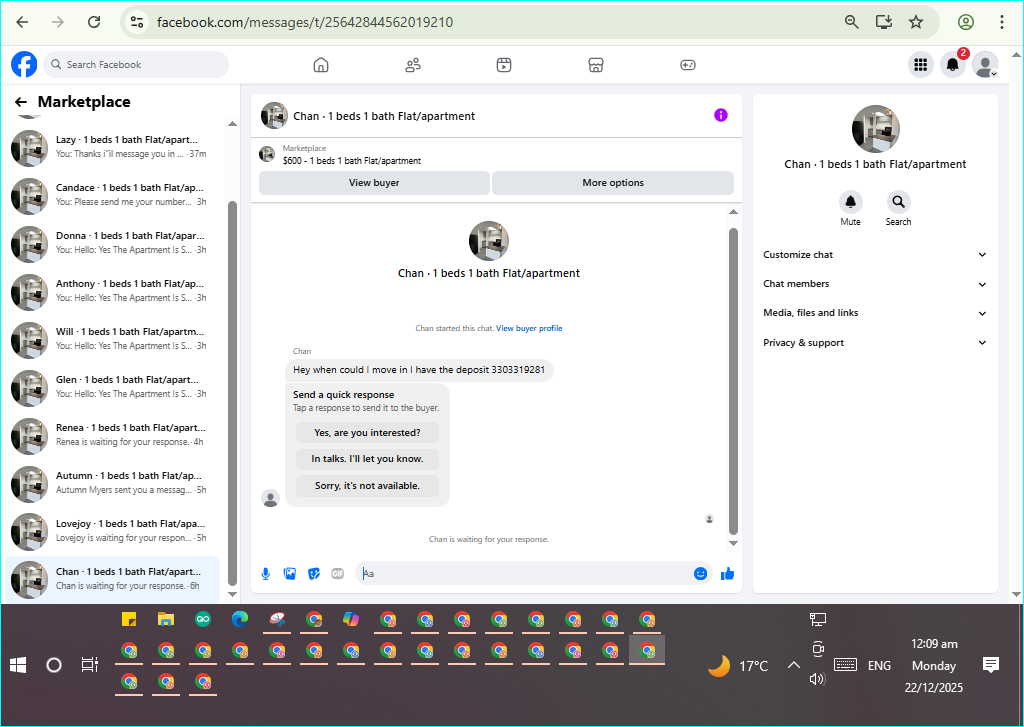1024x727 pixels.
Task: Show hidden system tray icons chevron
Action: coord(793,665)
